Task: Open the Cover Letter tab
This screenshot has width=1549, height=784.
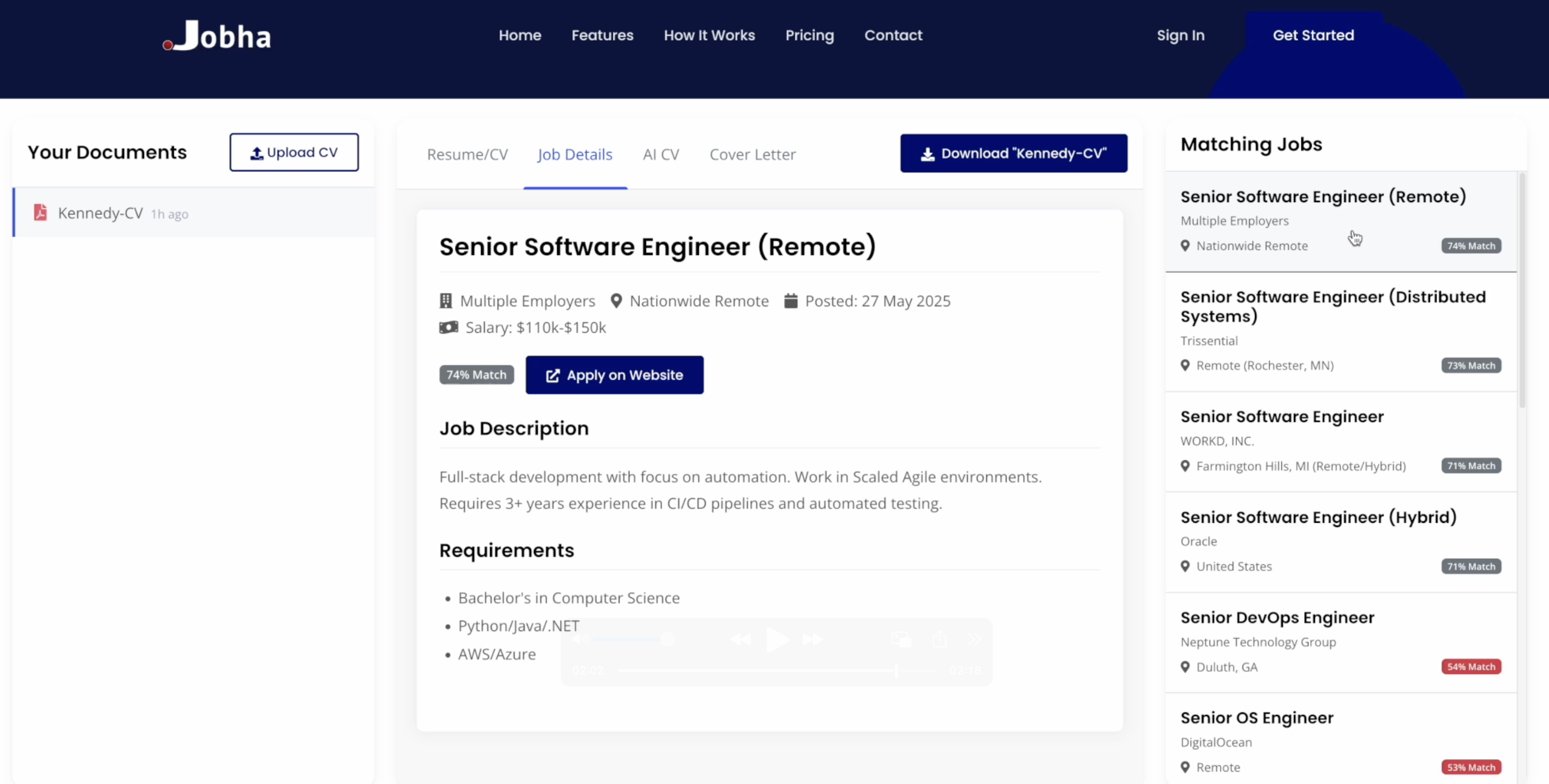Action: (x=752, y=154)
